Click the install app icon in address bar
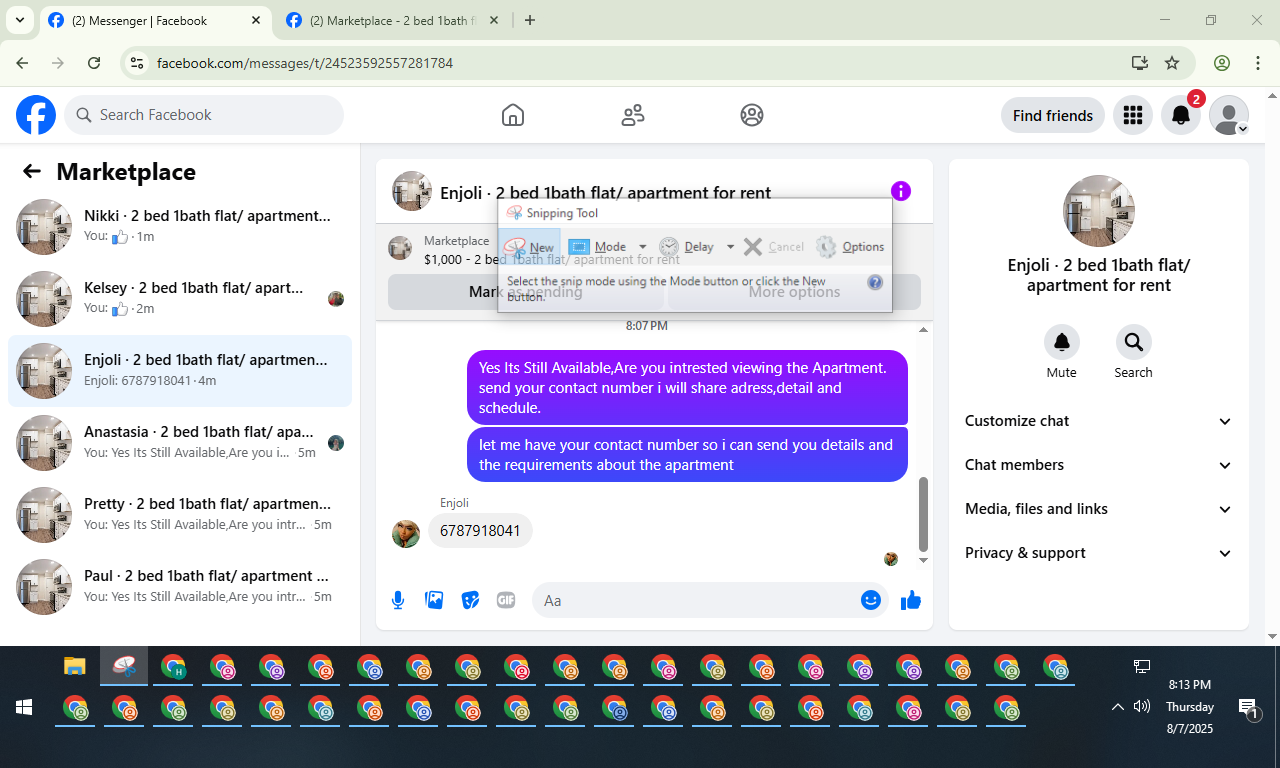 (1139, 63)
